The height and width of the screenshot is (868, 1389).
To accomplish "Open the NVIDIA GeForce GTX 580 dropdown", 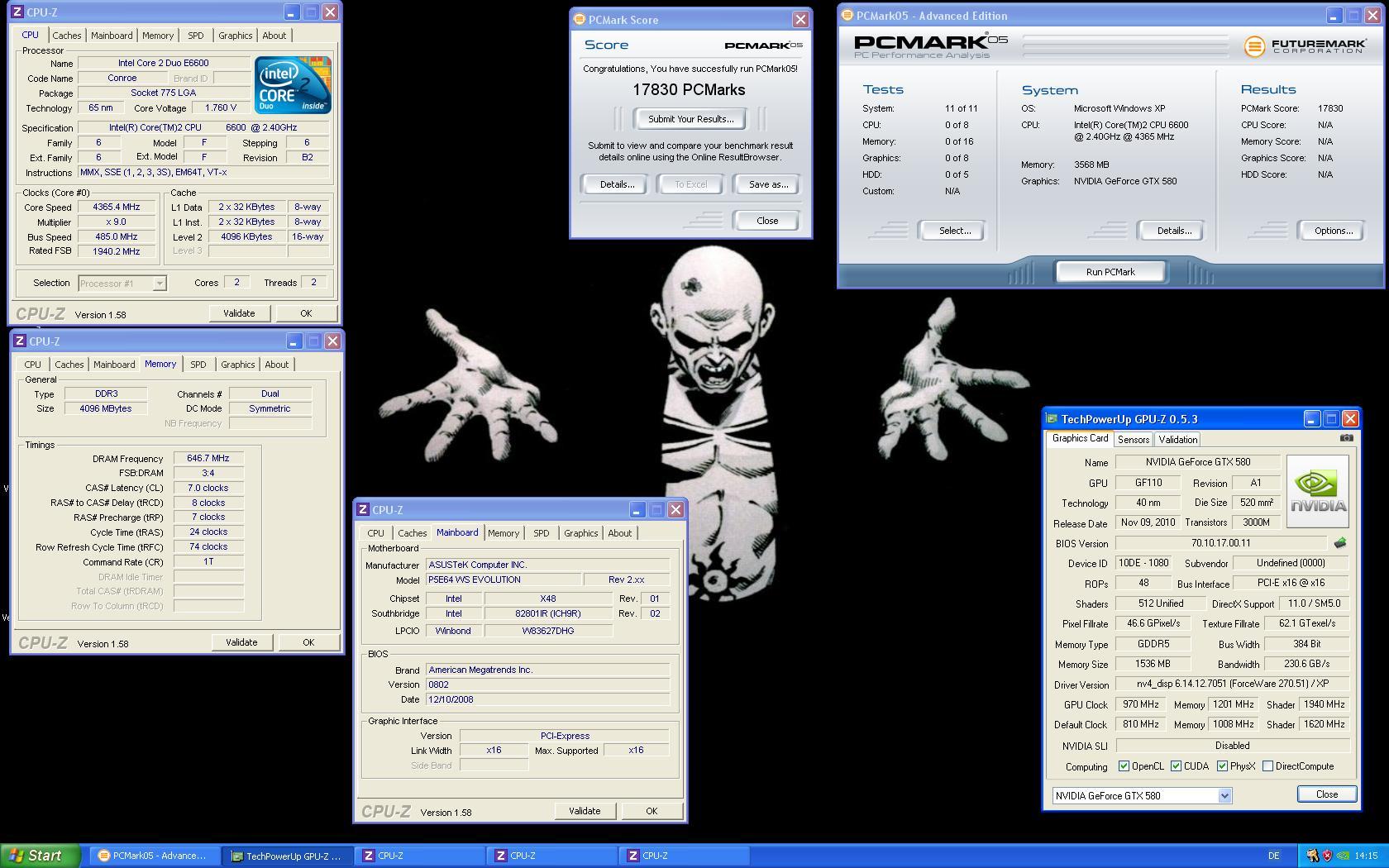I will click(1142, 795).
